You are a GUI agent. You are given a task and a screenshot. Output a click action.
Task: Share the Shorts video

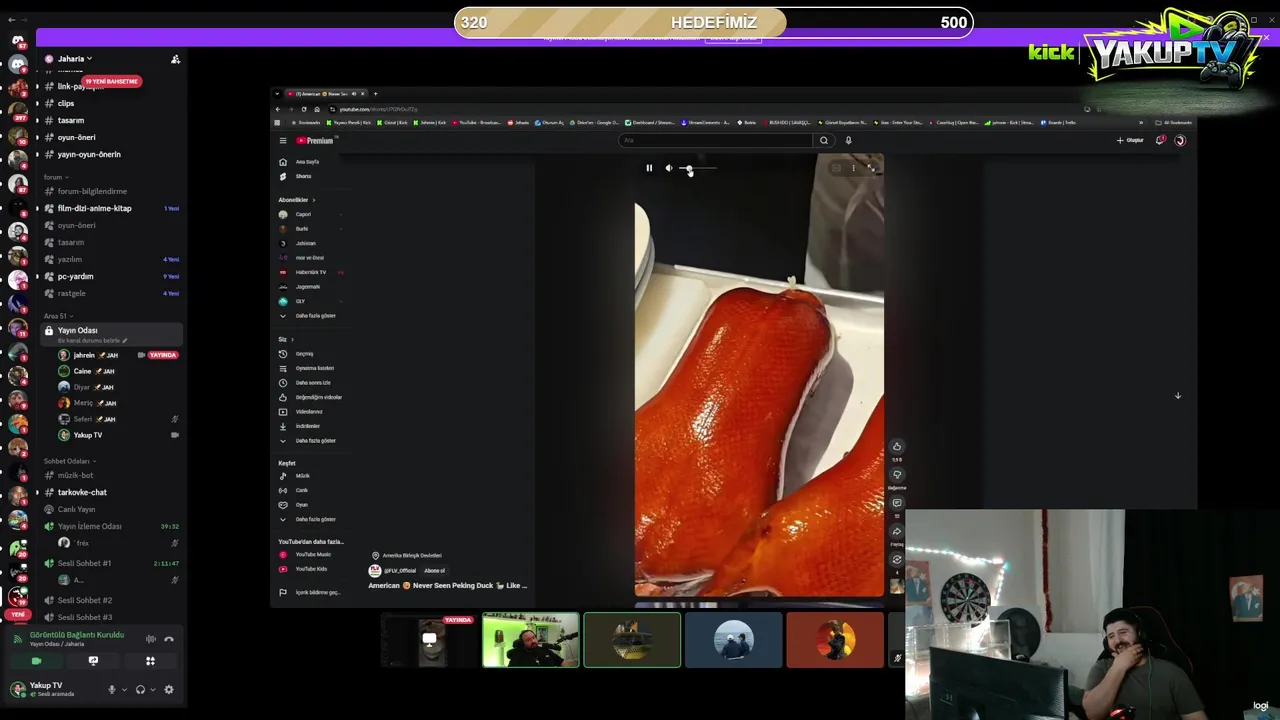click(897, 531)
